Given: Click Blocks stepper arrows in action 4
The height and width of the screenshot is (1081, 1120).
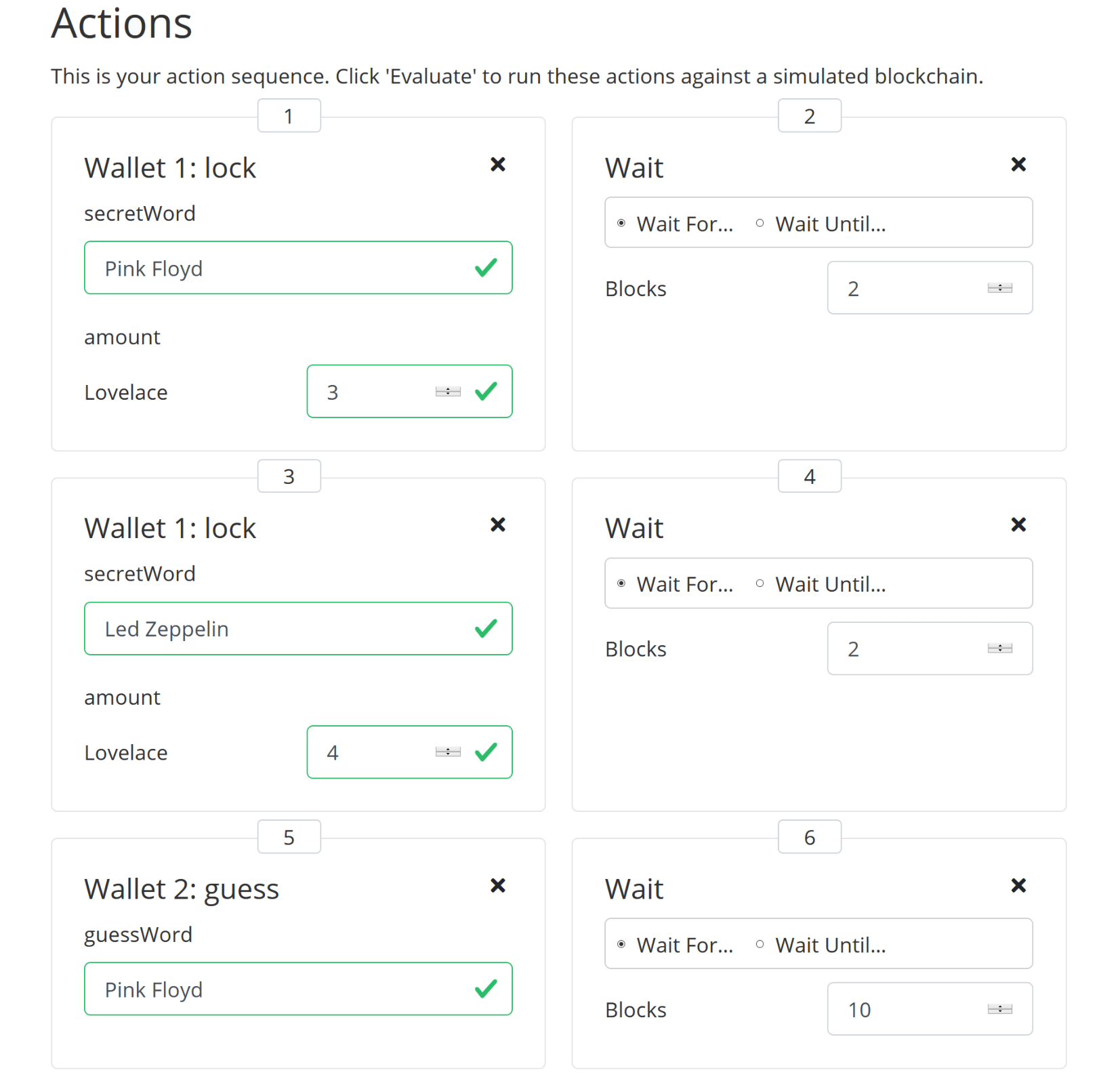Looking at the screenshot, I should (x=999, y=649).
